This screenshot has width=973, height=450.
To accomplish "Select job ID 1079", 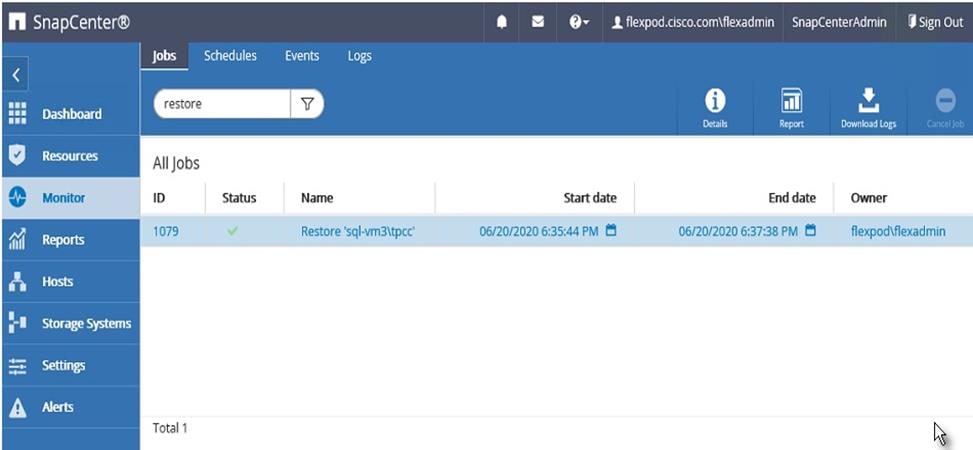I will [166, 232].
